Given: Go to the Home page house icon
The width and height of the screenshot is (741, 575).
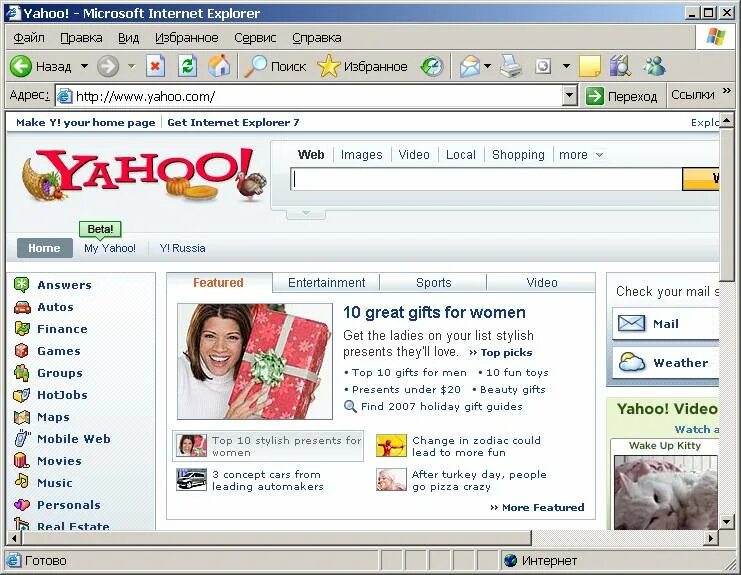Looking at the screenshot, I should click(219, 66).
